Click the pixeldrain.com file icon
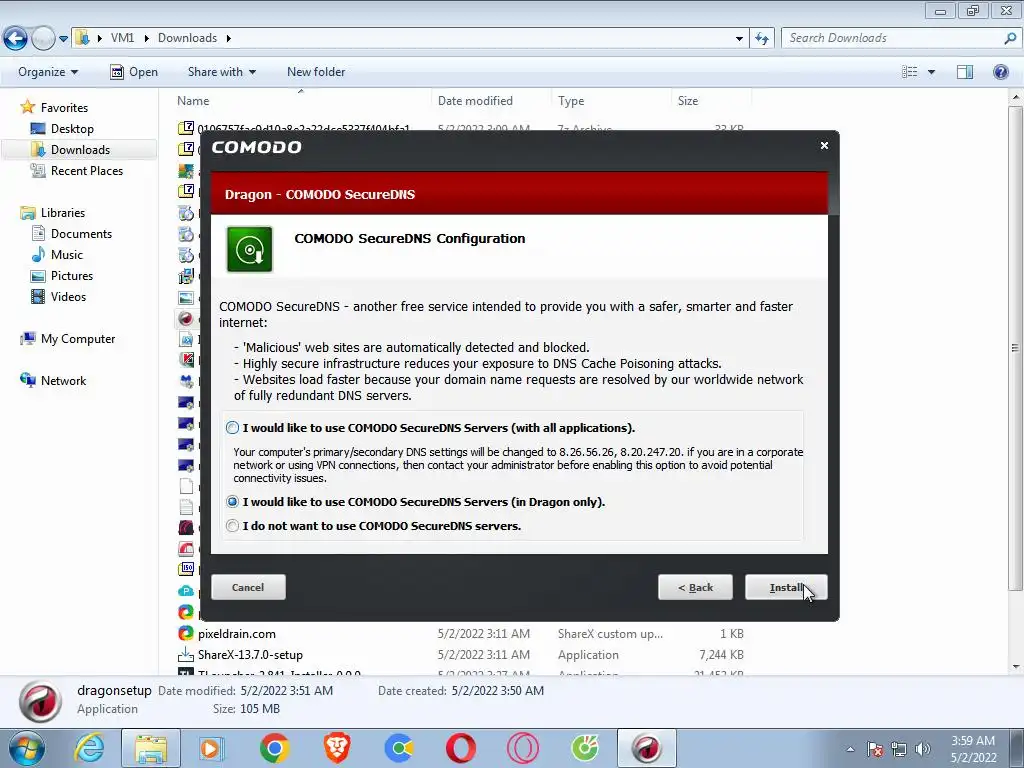Image resolution: width=1024 pixels, height=768 pixels. 186,633
